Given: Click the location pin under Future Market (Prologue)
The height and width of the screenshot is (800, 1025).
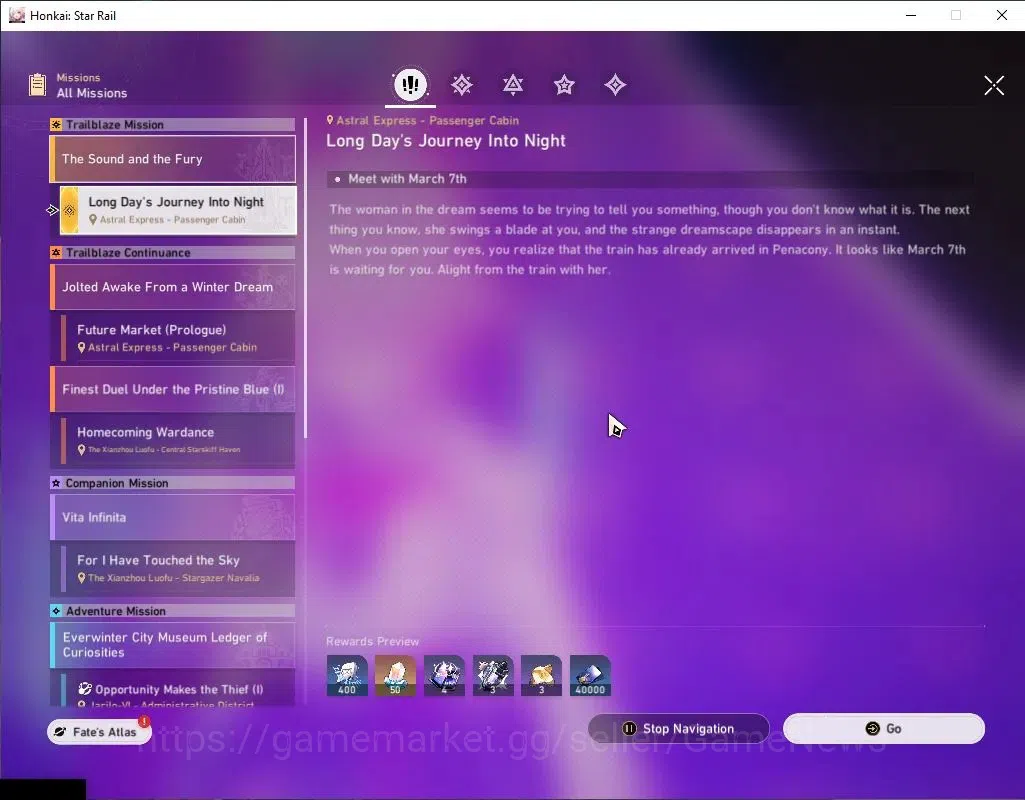Looking at the screenshot, I should tap(82, 348).
